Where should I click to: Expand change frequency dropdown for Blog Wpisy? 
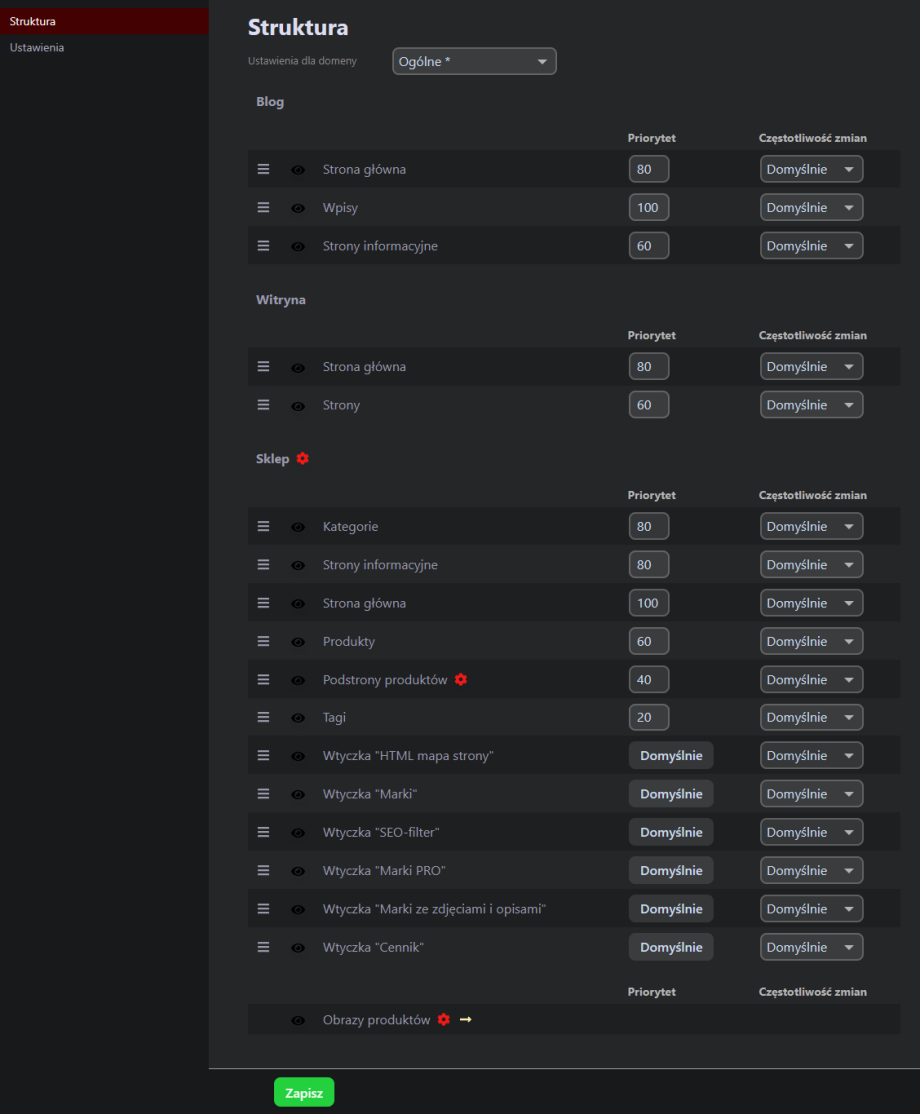point(811,208)
